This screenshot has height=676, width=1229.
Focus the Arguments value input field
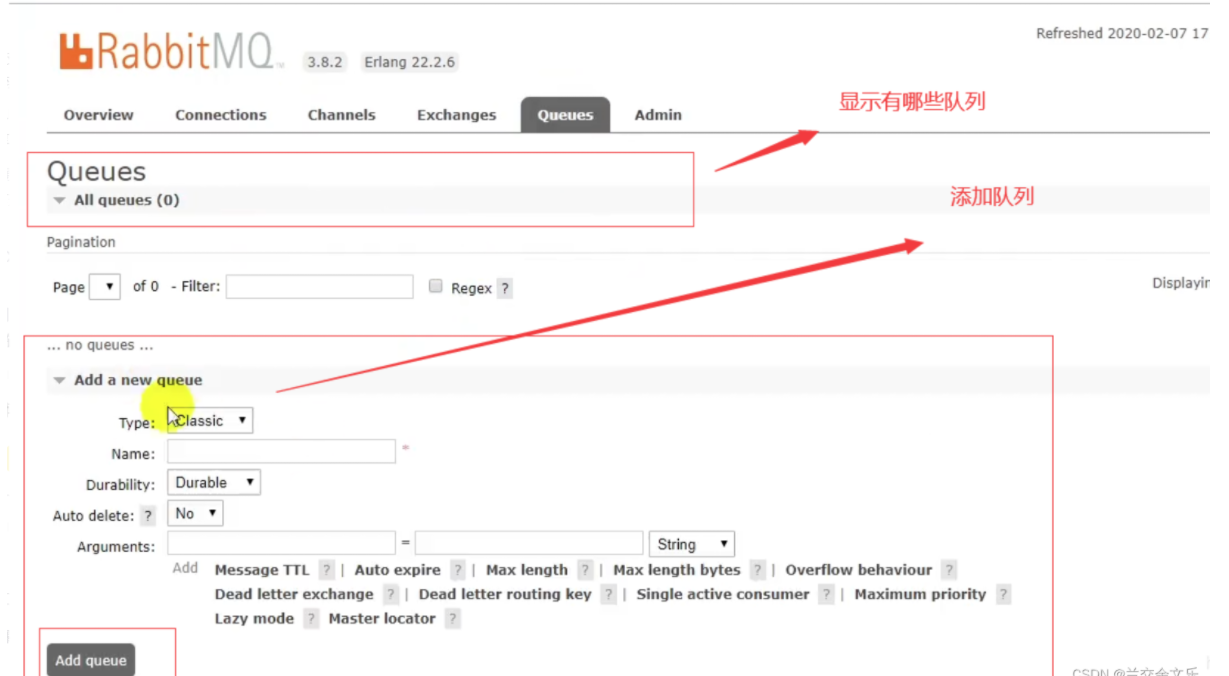click(x=529, y=543)
